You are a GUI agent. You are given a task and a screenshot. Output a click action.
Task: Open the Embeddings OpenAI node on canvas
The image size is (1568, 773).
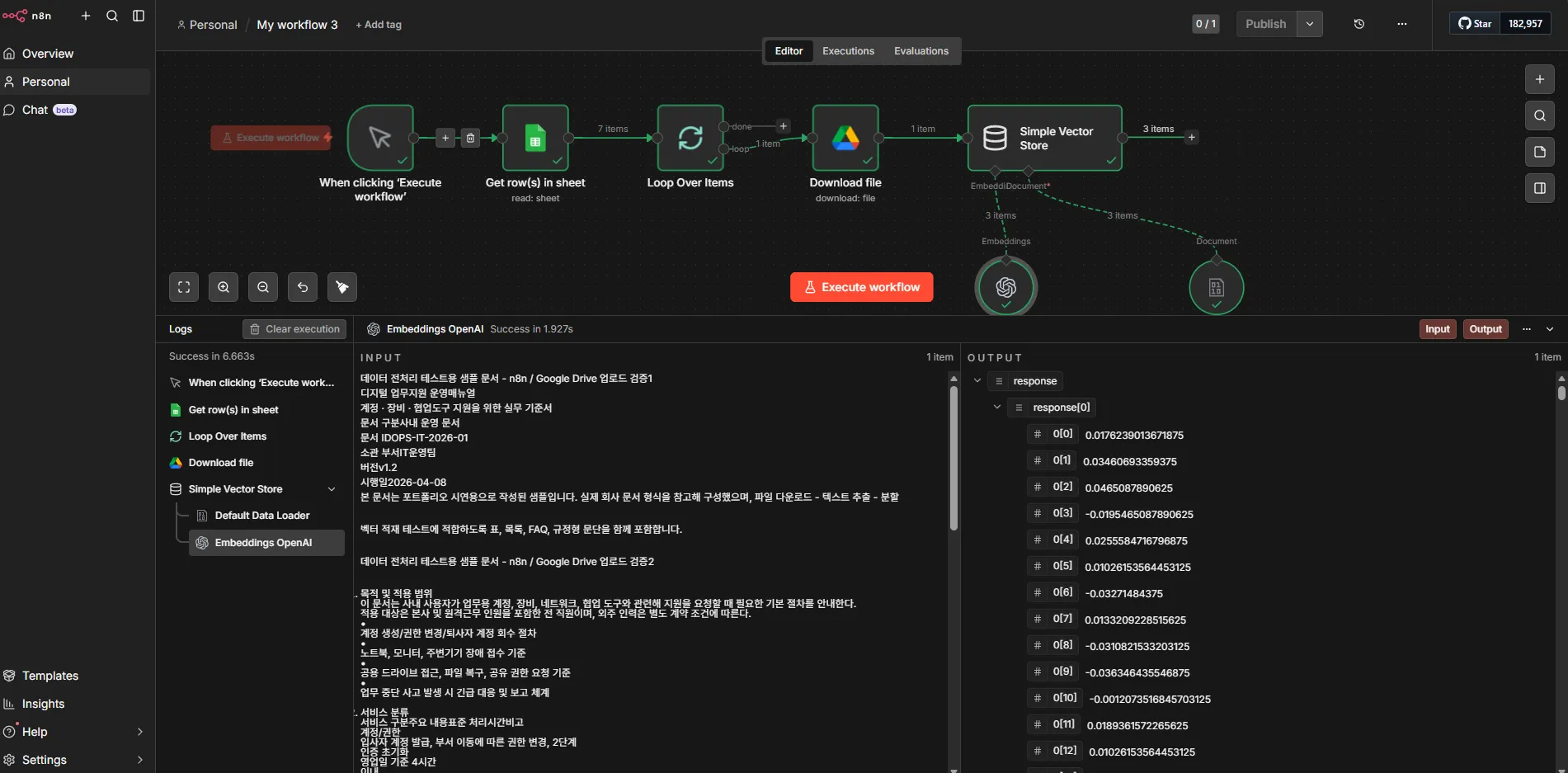[1005, 286]
